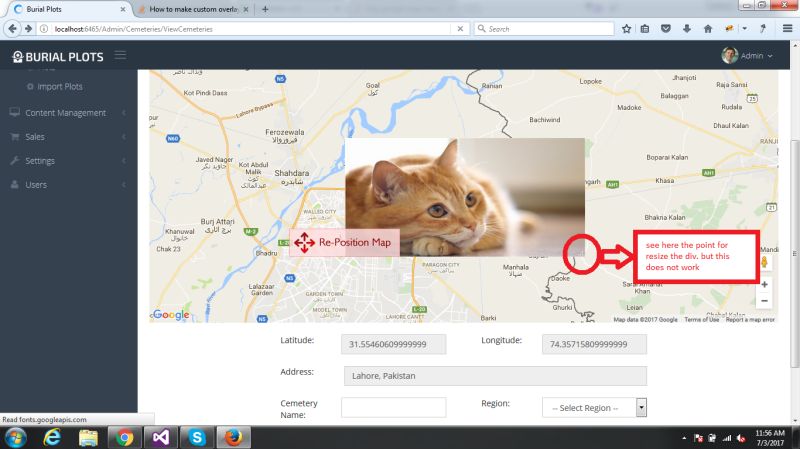The height and width of the screenshot is (449, 800).
Task: Click the volume icon in system tray
Action: (x=741, y=438)
